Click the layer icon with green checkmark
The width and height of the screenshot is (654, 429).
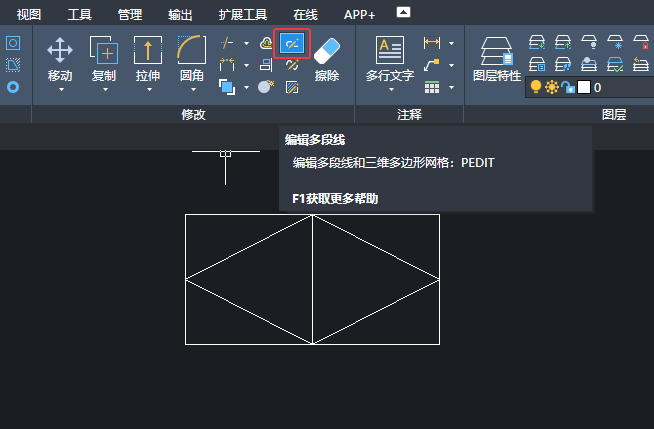(x=615, y=64)
